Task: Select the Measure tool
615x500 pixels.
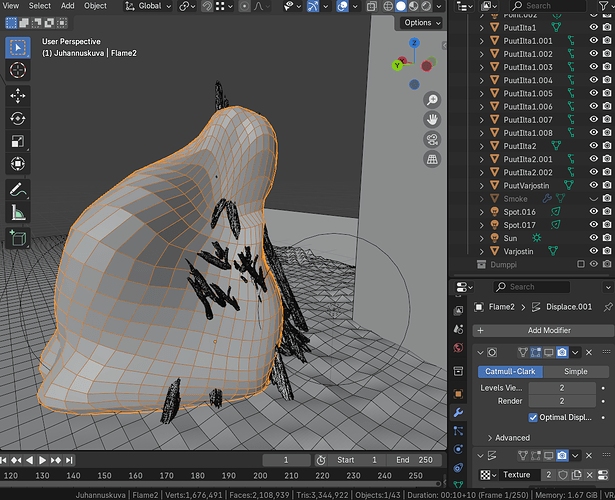Action: click(x=18, y=213)
